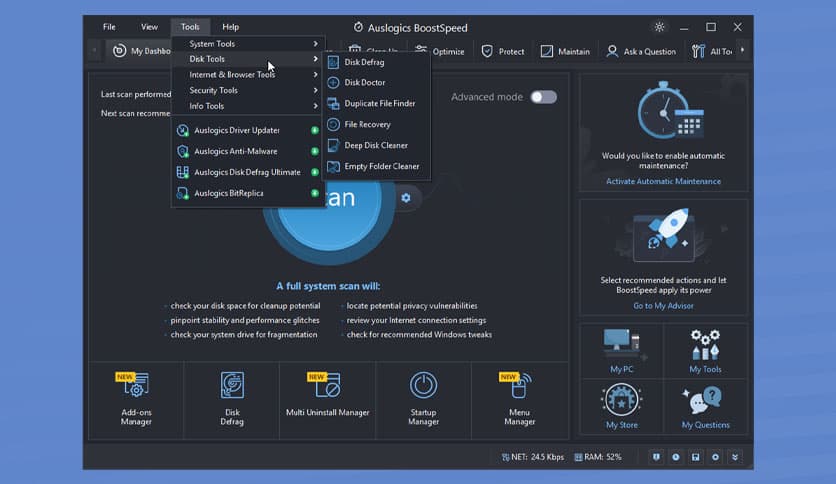
Task: Click Go to My Advisor link
Action: pos(663,306)
